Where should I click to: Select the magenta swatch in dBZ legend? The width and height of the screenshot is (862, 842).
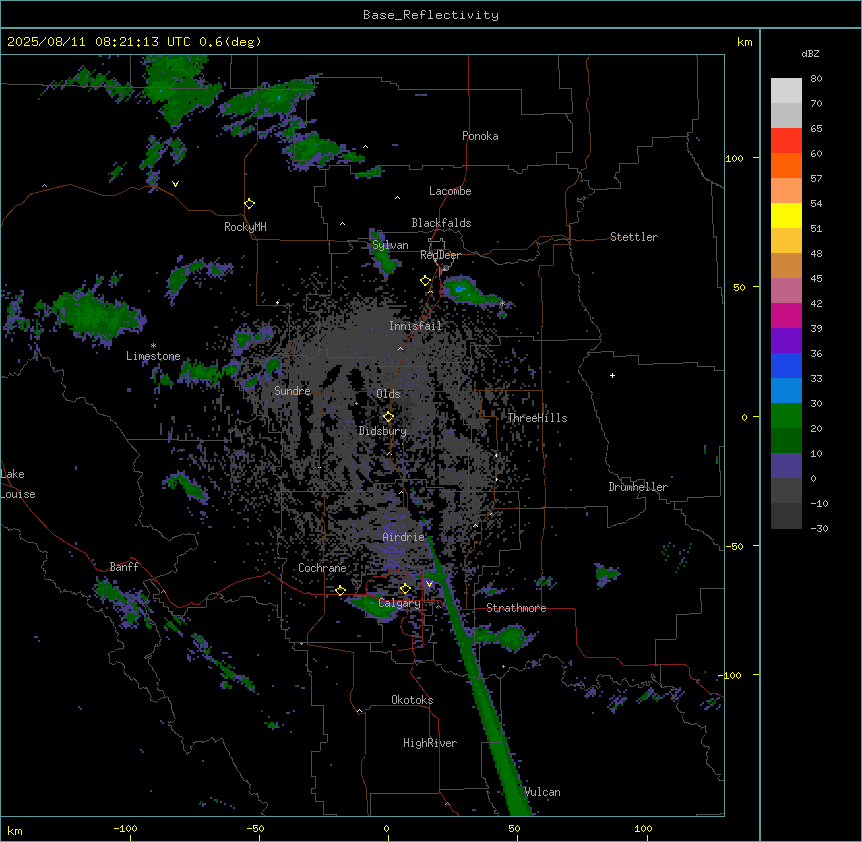(786, 315)
